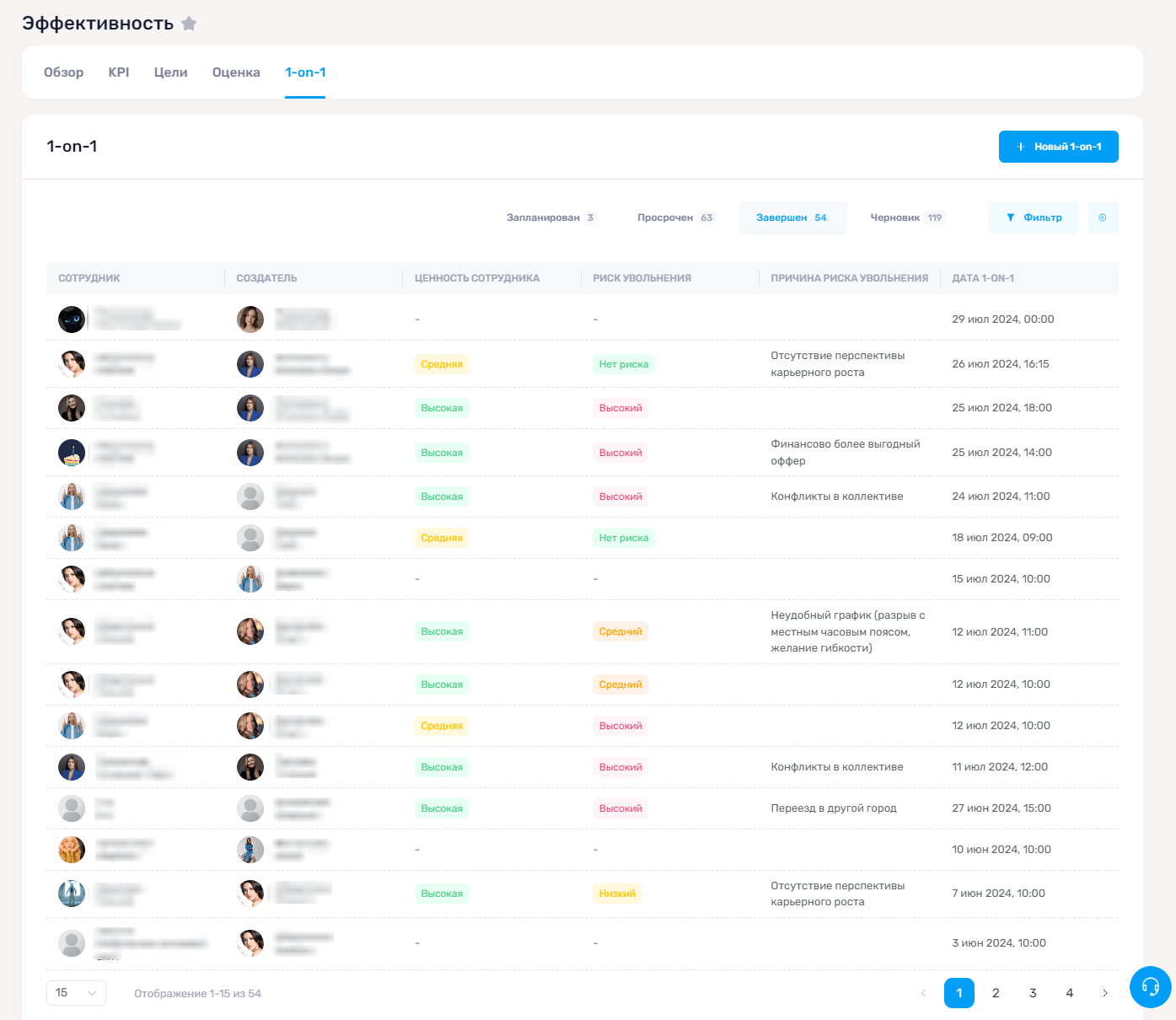Open employee avatar in 24 июл 2024, 11:00 row

coord(72,497)
